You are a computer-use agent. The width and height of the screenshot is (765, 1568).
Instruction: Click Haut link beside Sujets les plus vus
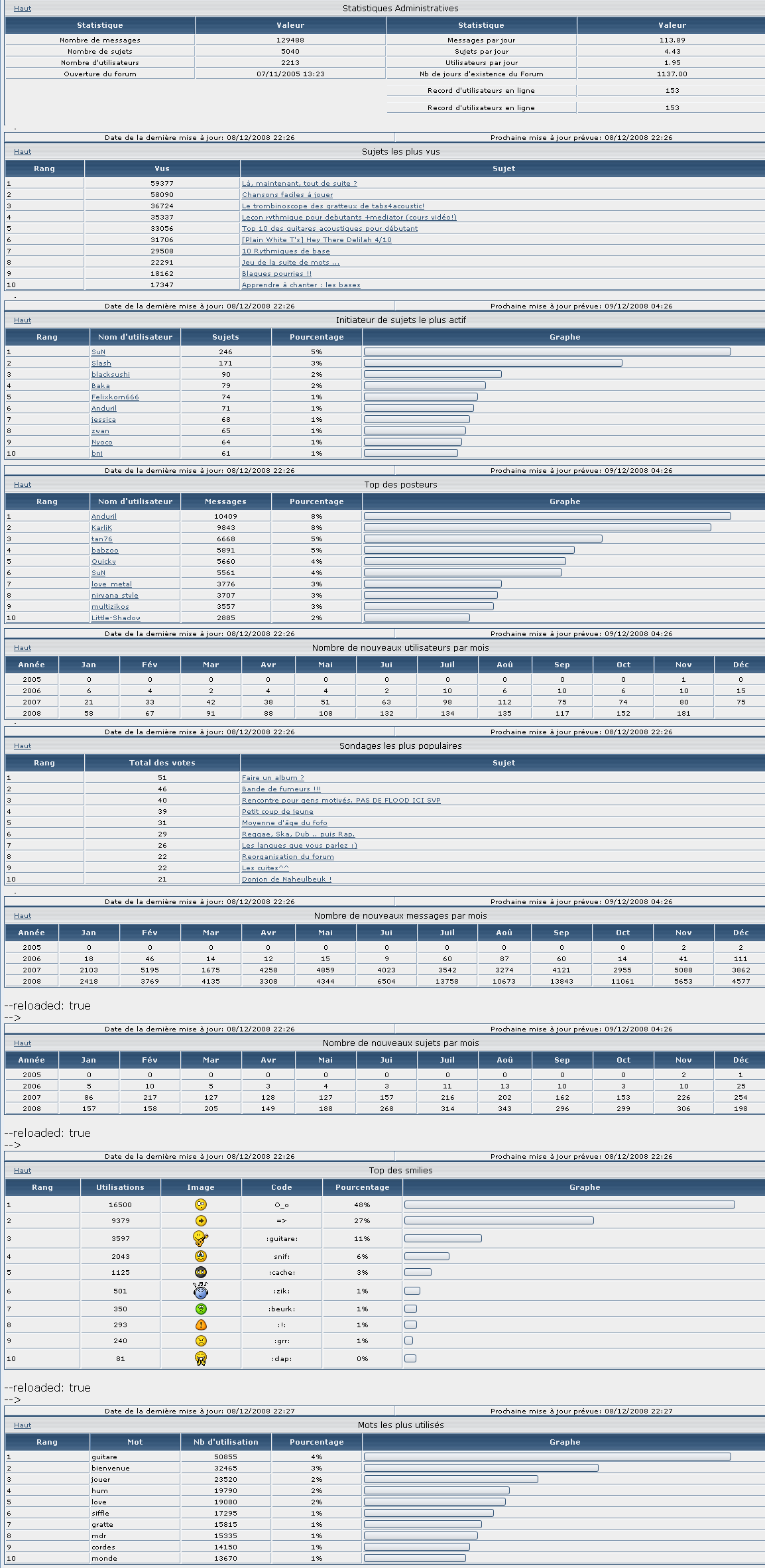click(23, 152)
